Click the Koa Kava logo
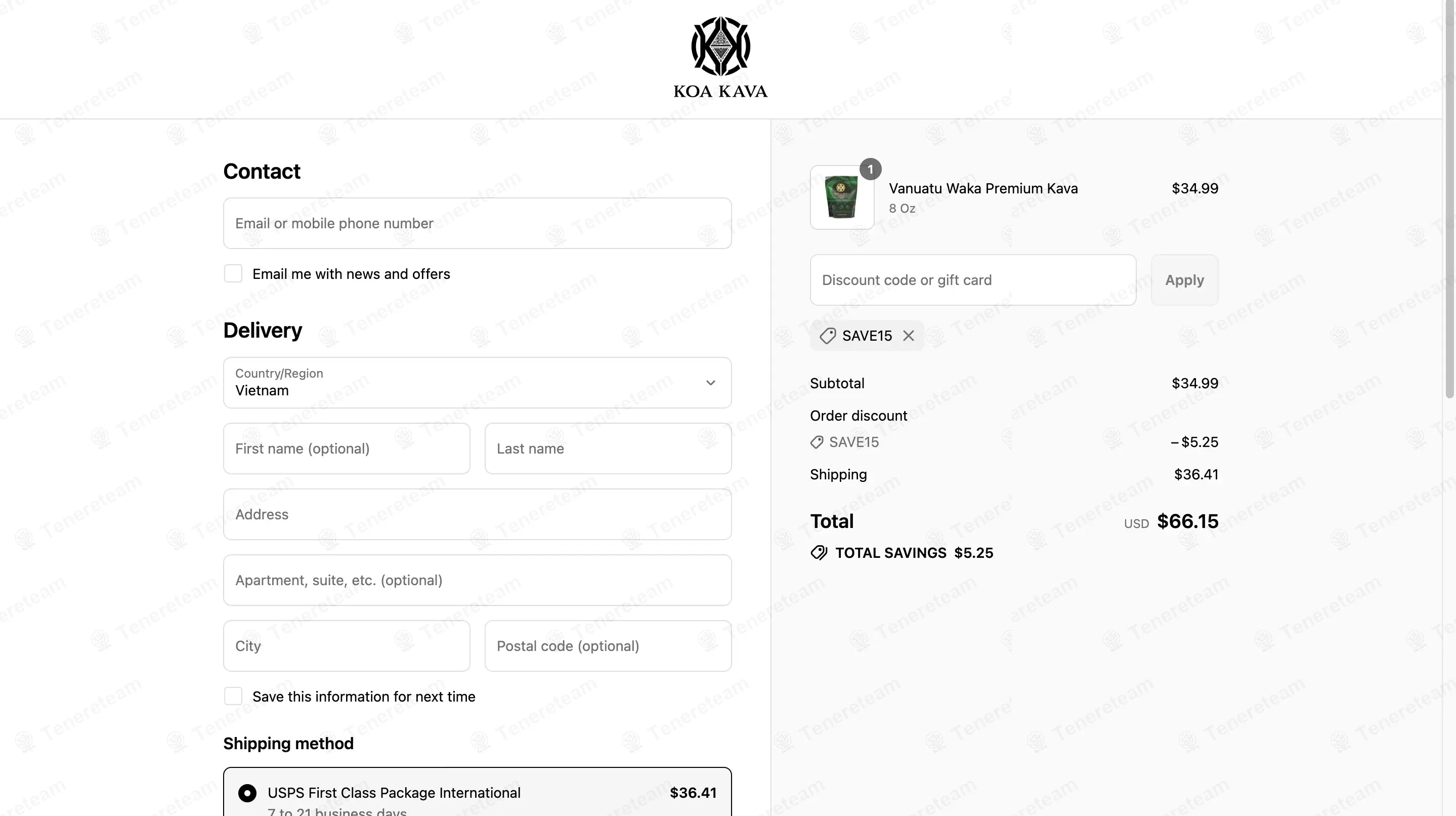1456x816 pixels. point(720,57)
